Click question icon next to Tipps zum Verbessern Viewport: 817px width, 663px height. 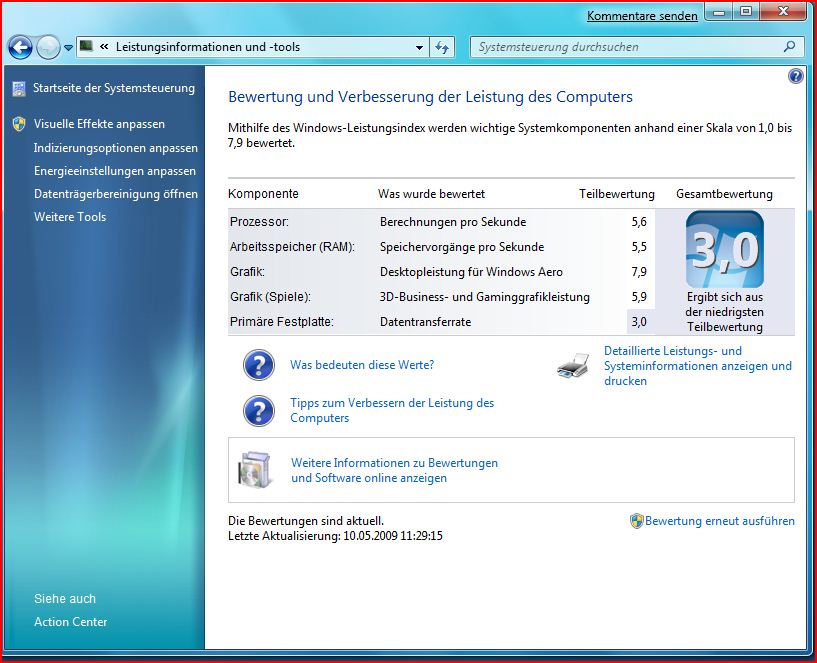pos(258,411)
